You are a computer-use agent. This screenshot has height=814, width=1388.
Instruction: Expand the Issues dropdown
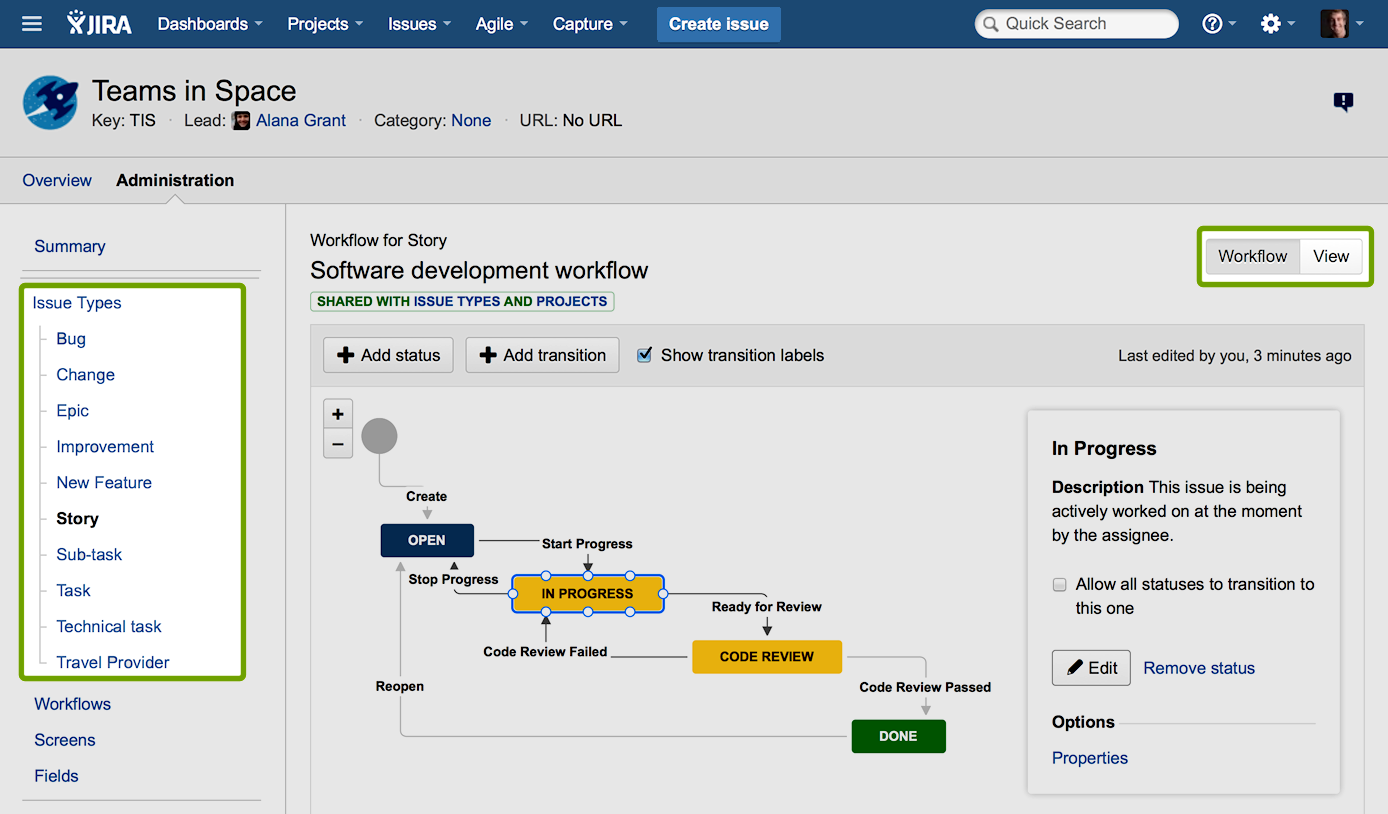click(x=419, y=24)
